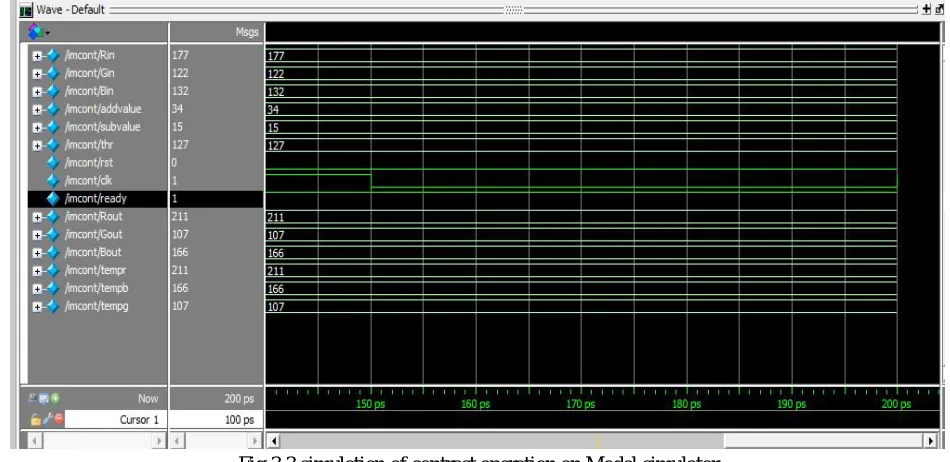
Task: Select the /imcont/ready signal name
Action: 95,199
